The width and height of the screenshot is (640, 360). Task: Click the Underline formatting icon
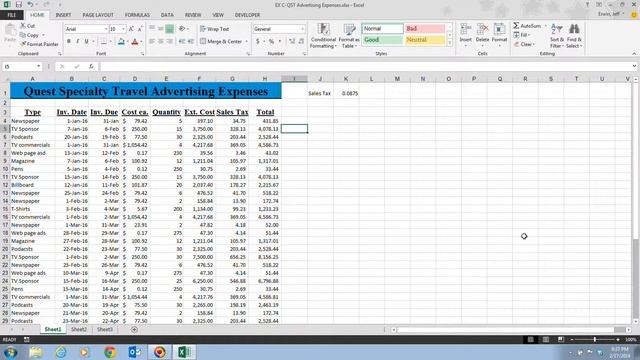pos(86,41)
